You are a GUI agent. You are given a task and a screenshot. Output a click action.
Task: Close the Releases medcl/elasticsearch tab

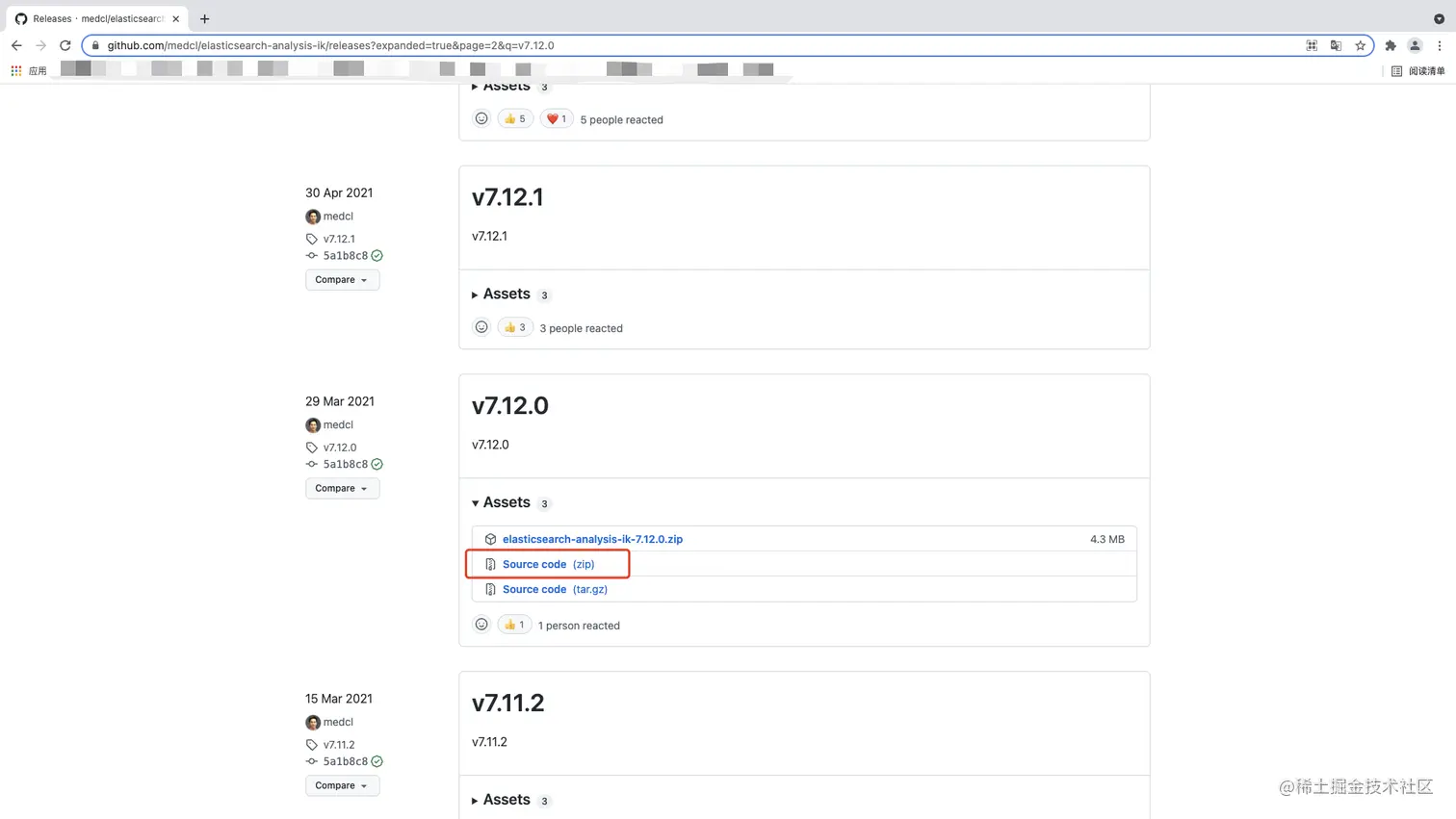point(175,18)
